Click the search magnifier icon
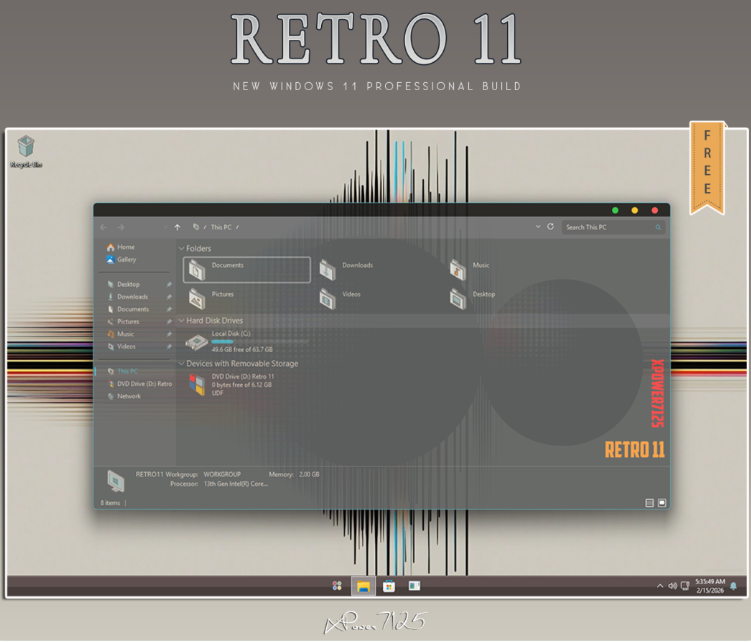 [x=658, y=227]
